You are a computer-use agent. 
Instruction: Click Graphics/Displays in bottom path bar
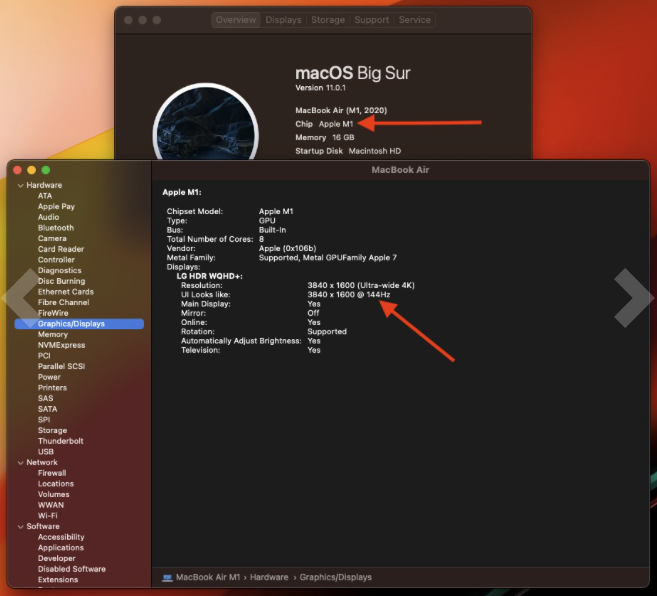pyautogui.click(x=336, y=578)
